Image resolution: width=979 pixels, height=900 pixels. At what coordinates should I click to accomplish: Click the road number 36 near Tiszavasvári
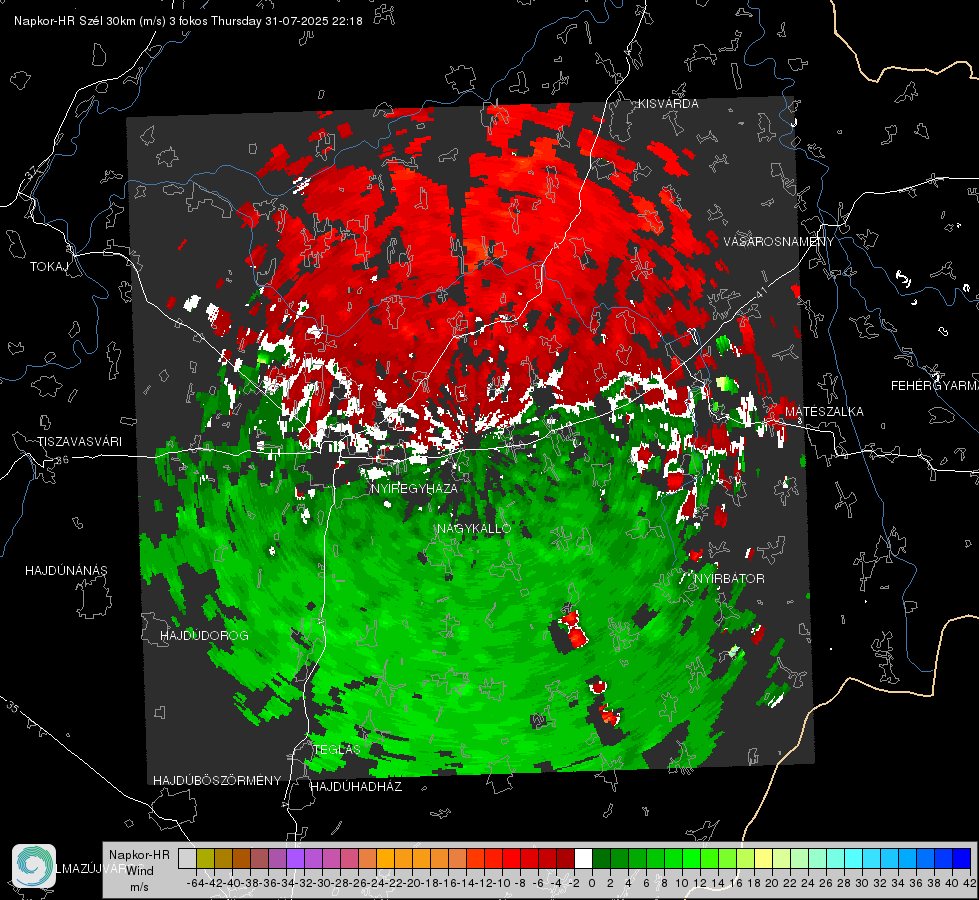62,460
